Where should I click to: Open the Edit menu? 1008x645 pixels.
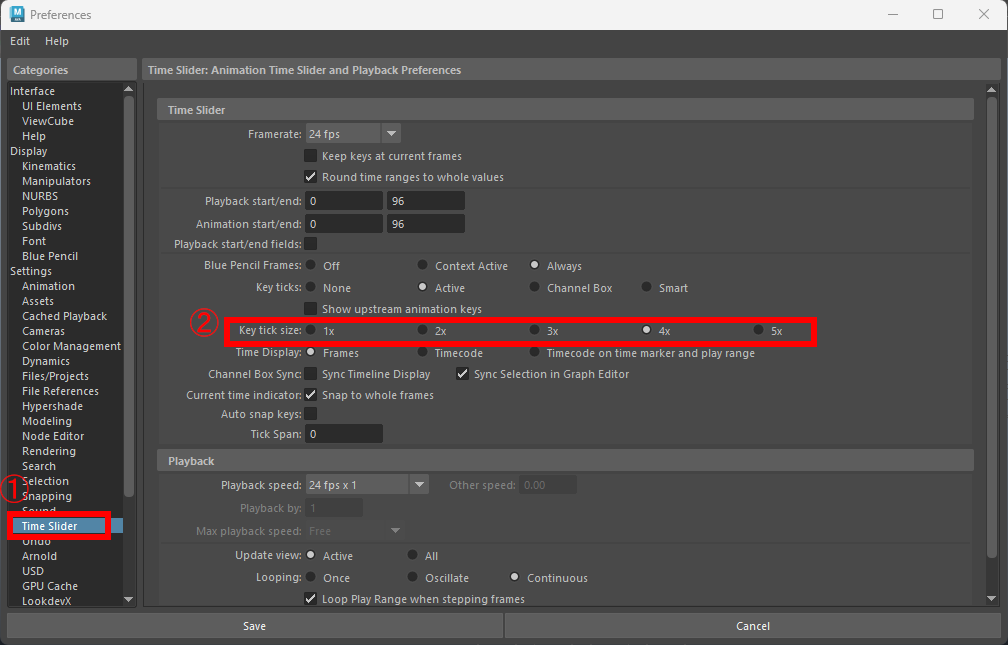pos(20,41)
